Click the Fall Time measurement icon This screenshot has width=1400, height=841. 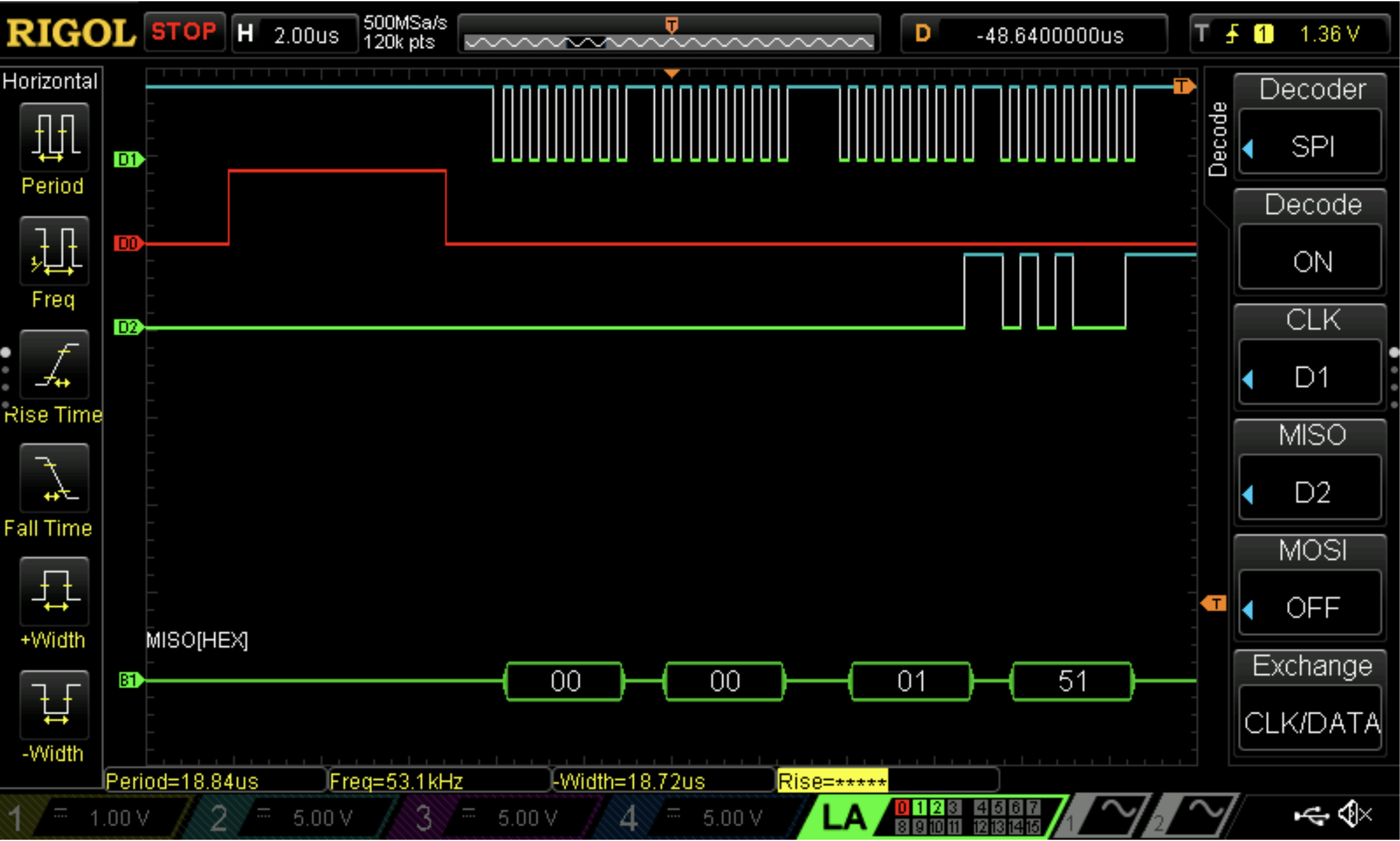coord(55,478)
